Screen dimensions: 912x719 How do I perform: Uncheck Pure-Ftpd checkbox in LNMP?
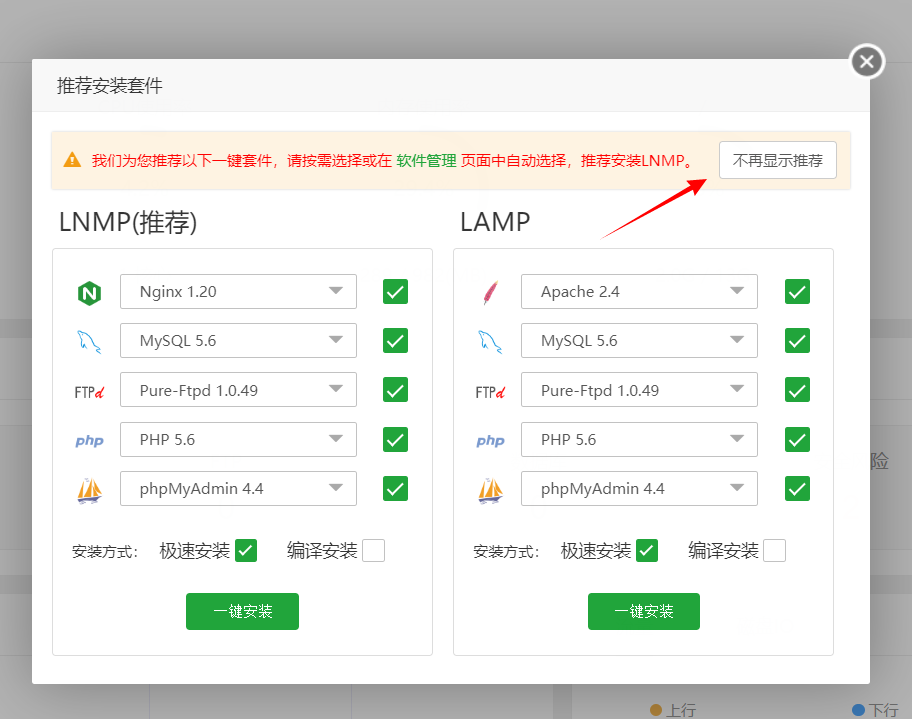pyautogui.click(x=396, y=390)
